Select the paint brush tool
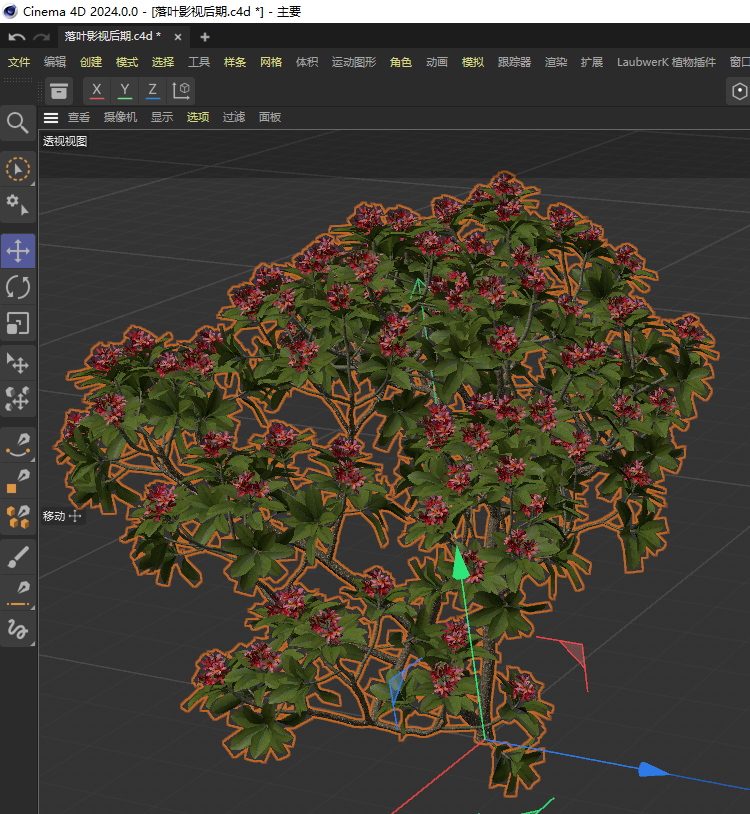 click(18, 556)
